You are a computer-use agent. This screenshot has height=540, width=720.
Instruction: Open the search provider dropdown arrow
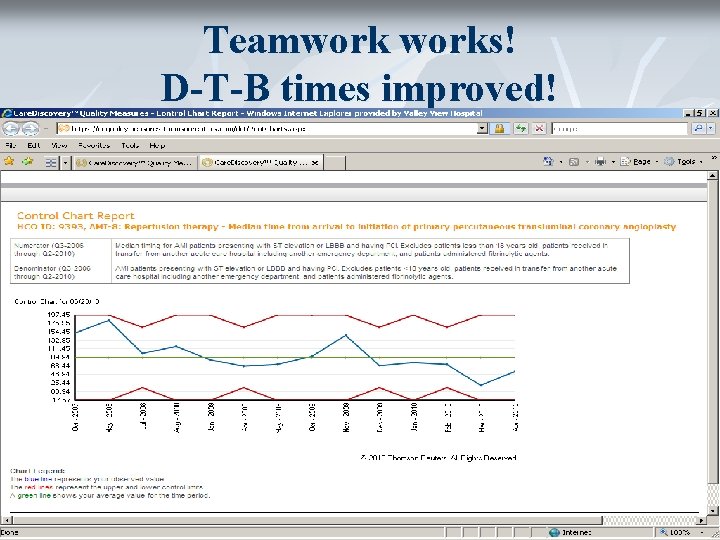click(x=711, y=129)
